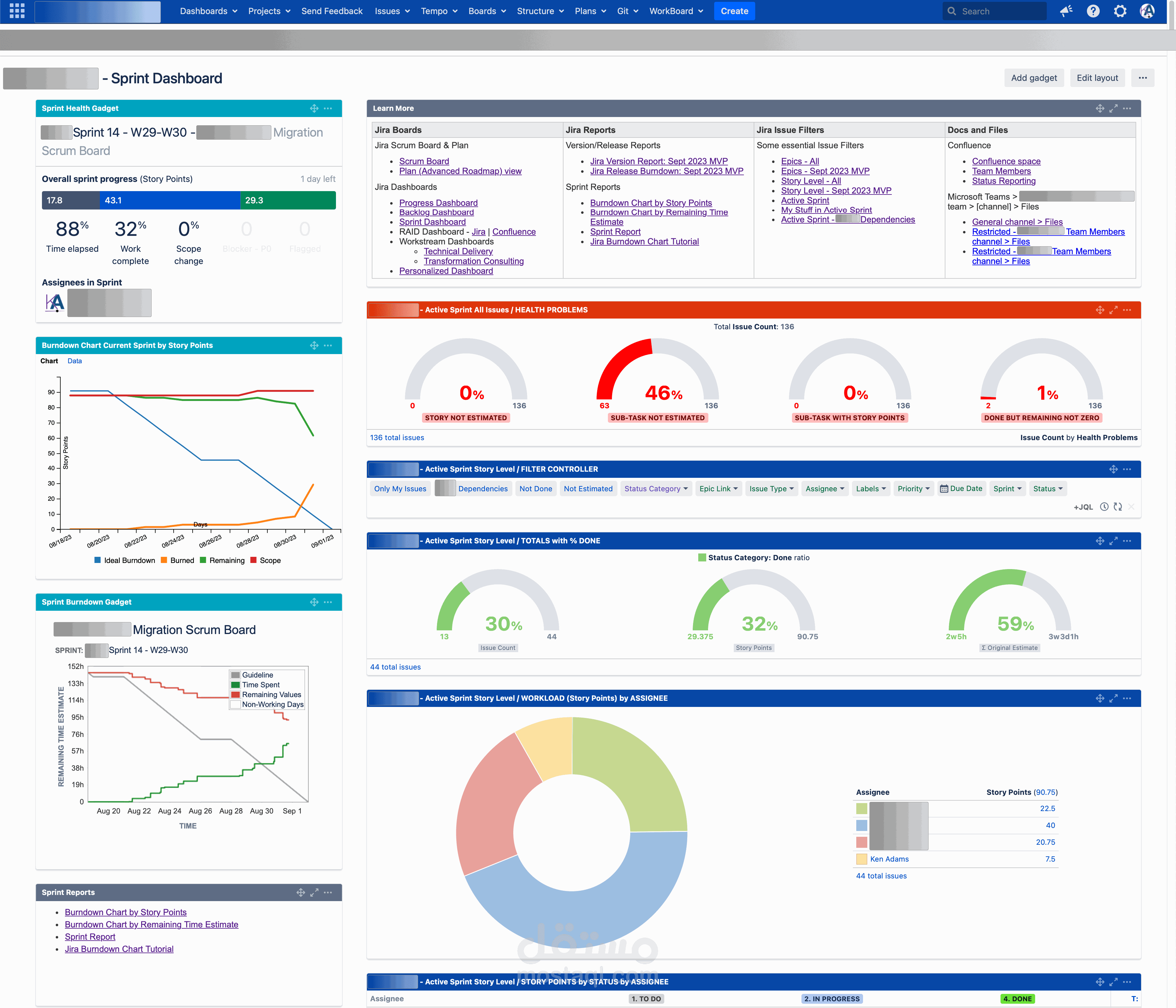This screenshot has height=1008, width=1176.
Task: Open the Issues menu
Action: pyautogui.click(x=392, y=11)
